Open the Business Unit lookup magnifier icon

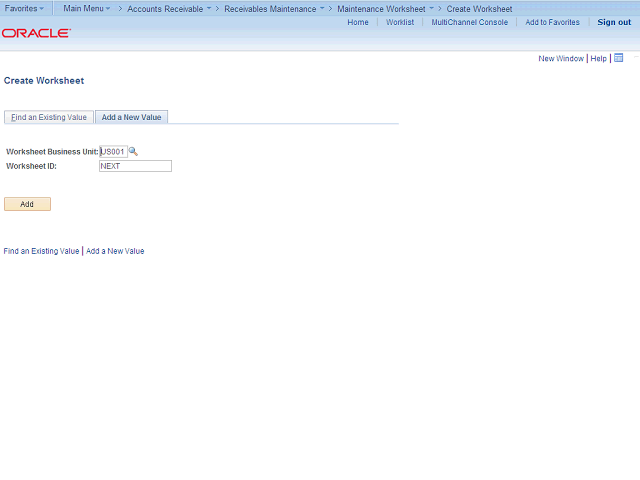(133, 151)
